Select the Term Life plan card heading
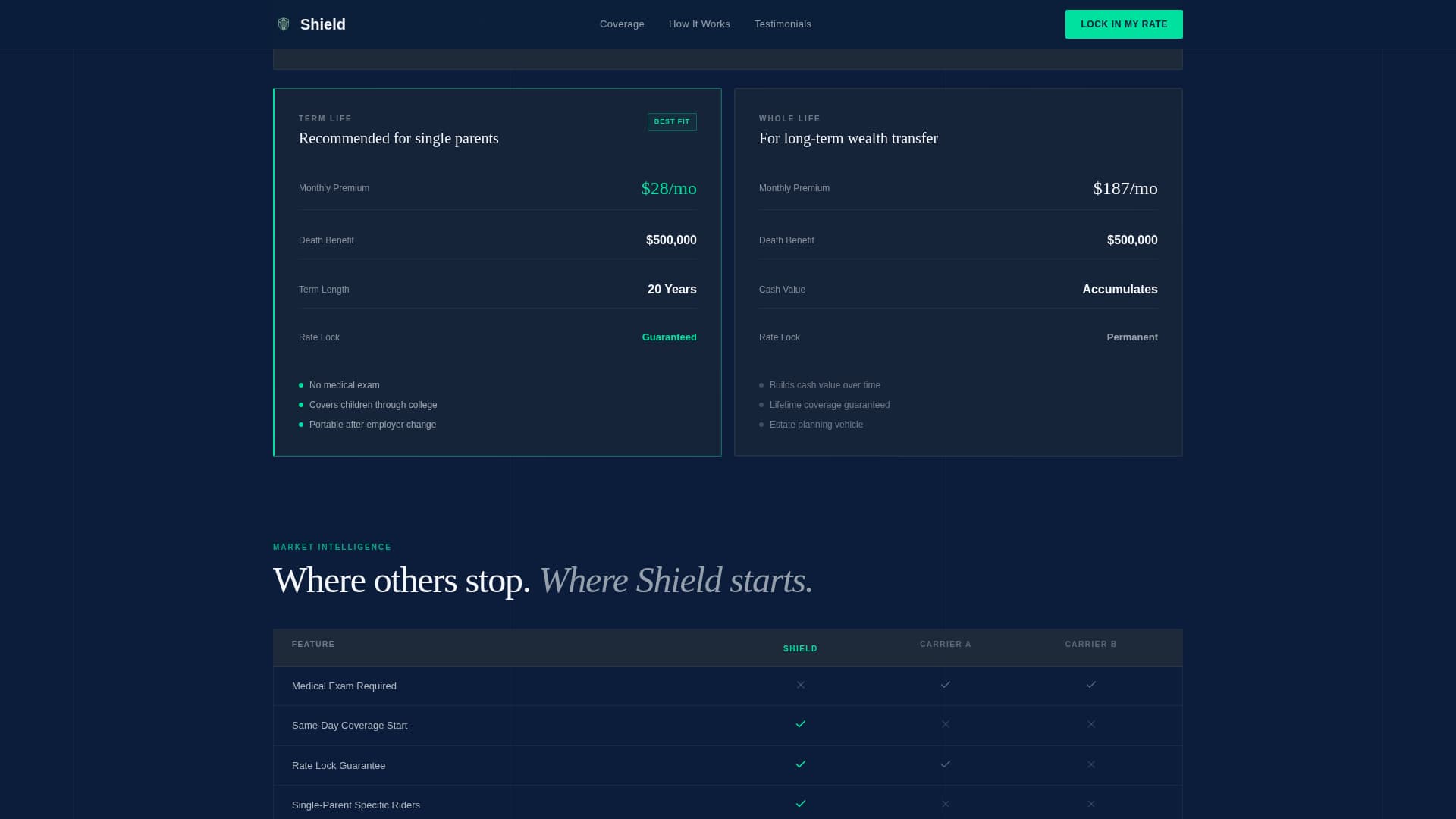Image resolution: width=1456 pixels, height=819 pixels. (398, 138)
